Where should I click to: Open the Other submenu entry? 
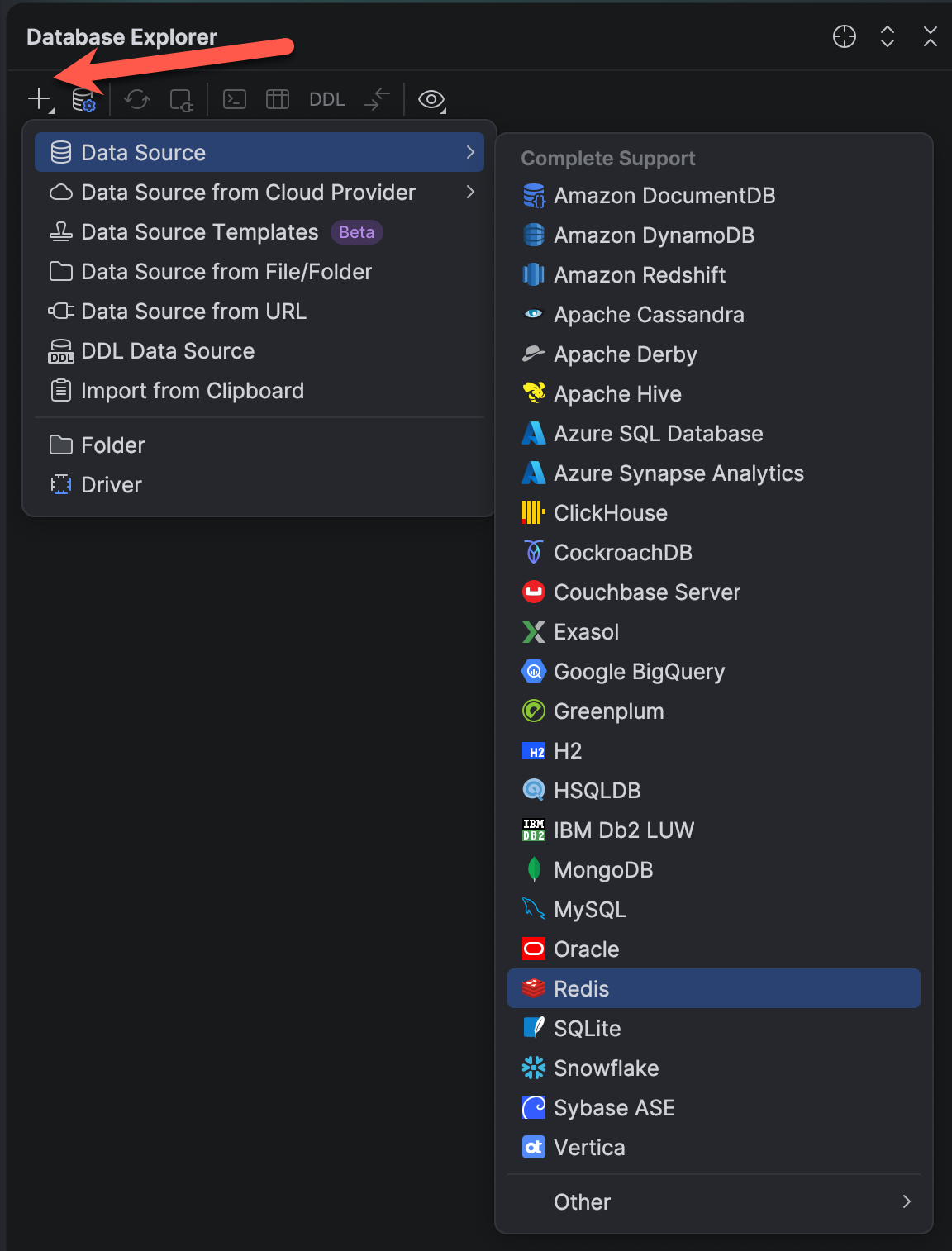[714, 1202]
